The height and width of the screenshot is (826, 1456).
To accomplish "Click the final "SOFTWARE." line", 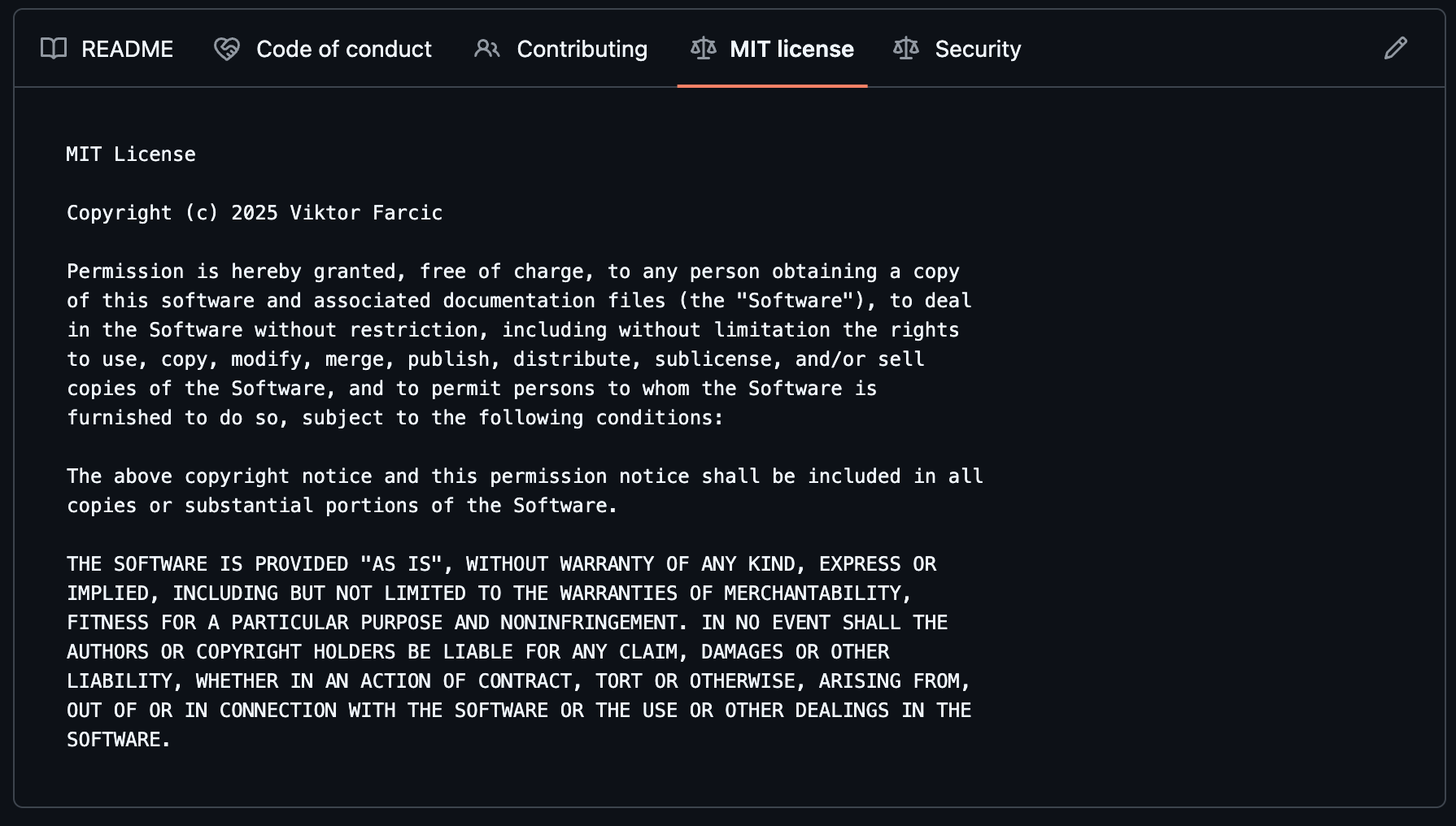I will pyautogui.click(x=119, y=740).
